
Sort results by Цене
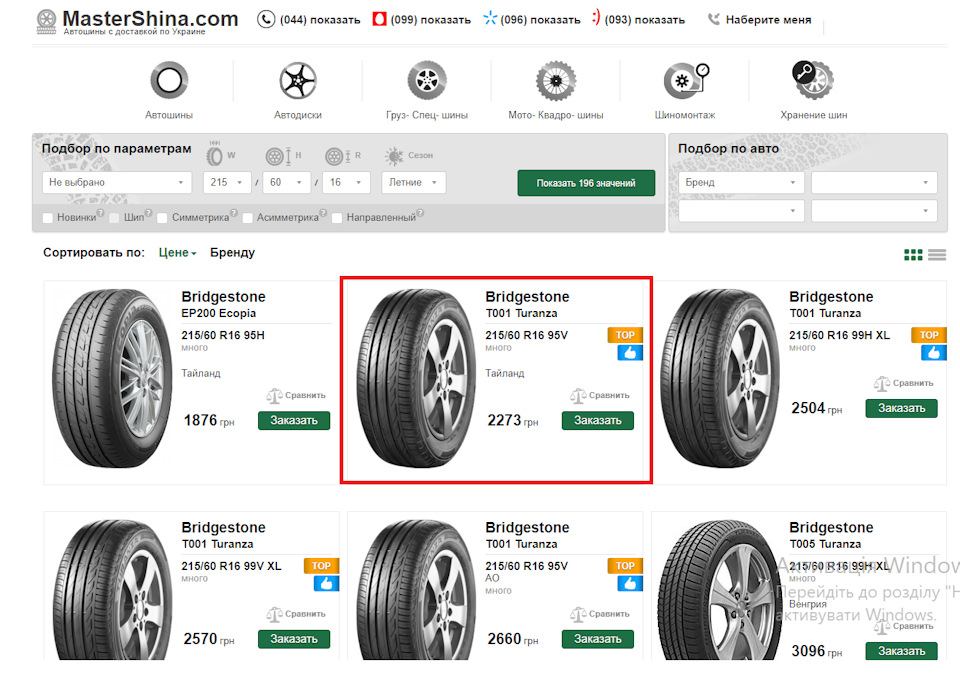178,253
